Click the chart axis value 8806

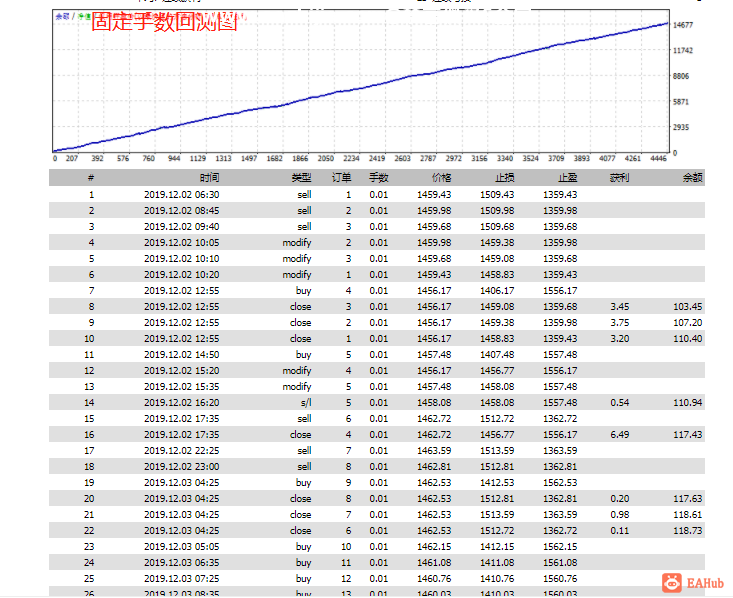[x=681, y=76]
